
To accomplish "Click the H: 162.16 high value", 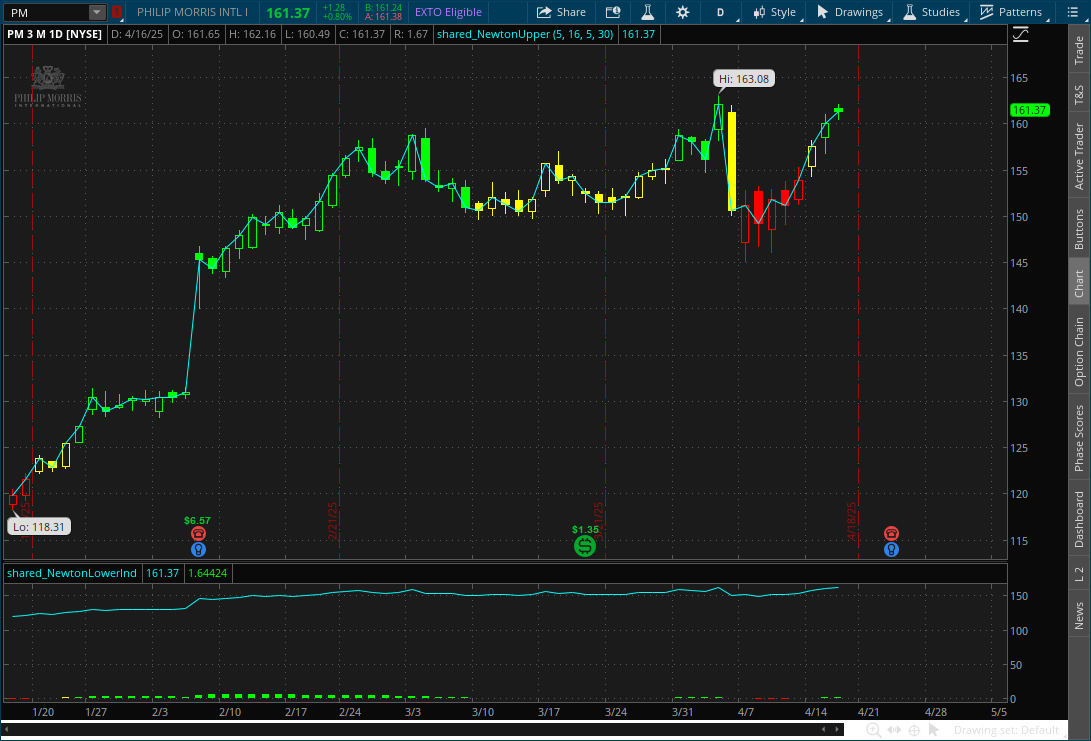I will tap(253, 34).
